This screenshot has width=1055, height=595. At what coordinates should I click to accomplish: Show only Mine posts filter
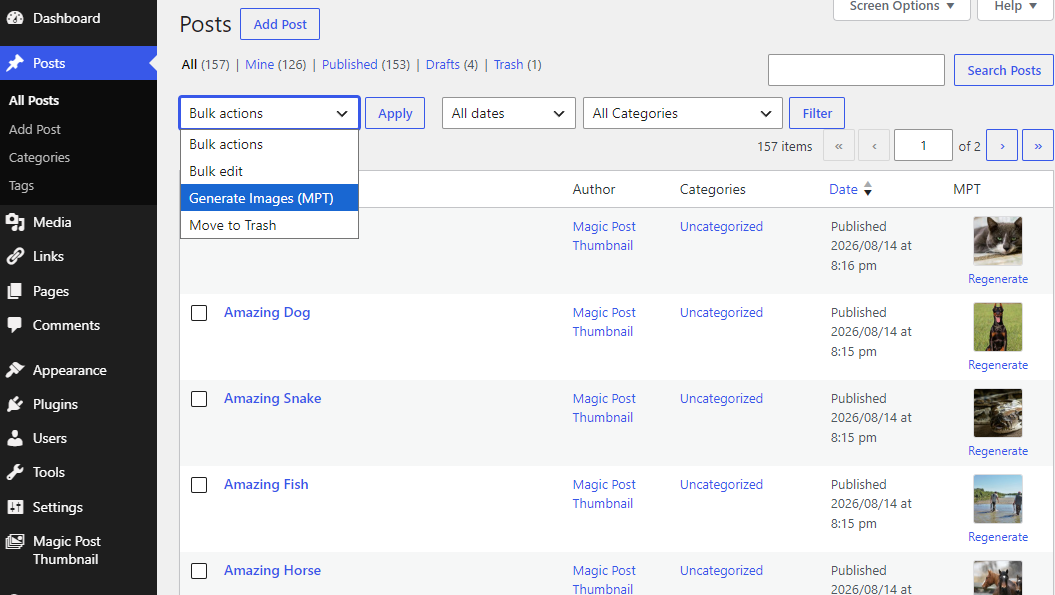coord(259,65)
